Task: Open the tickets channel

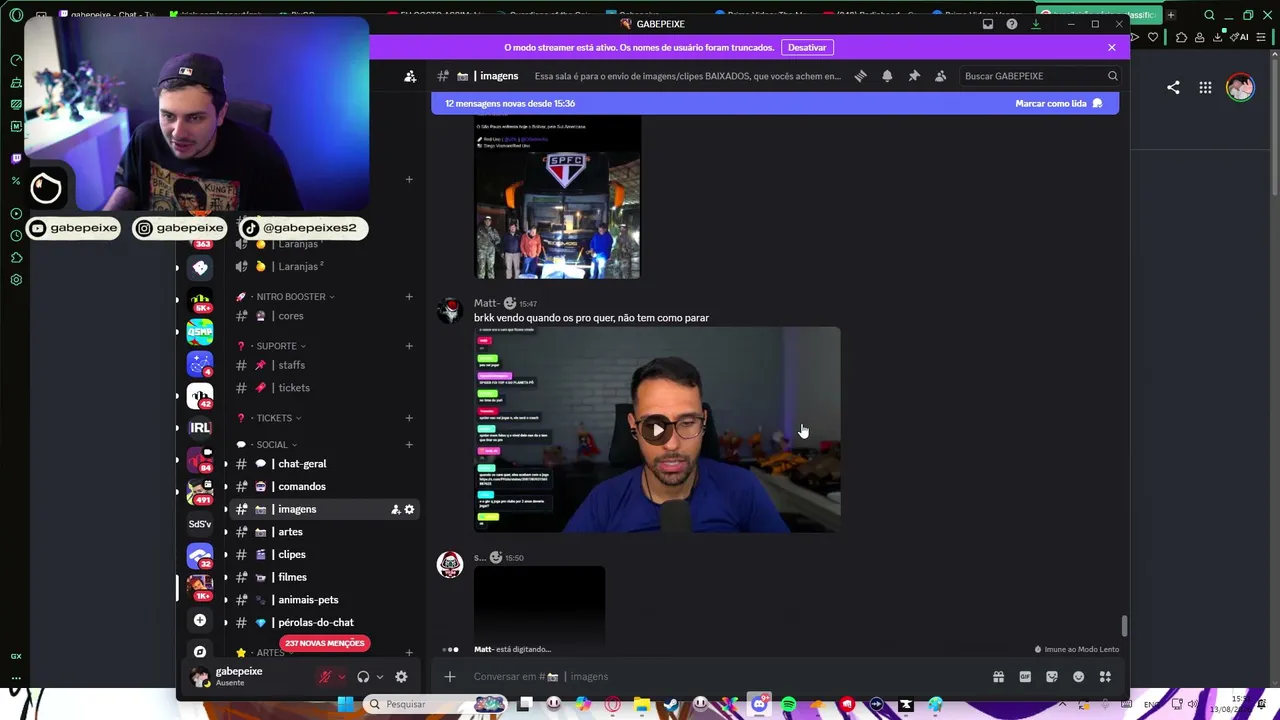Action: (324, 388)
